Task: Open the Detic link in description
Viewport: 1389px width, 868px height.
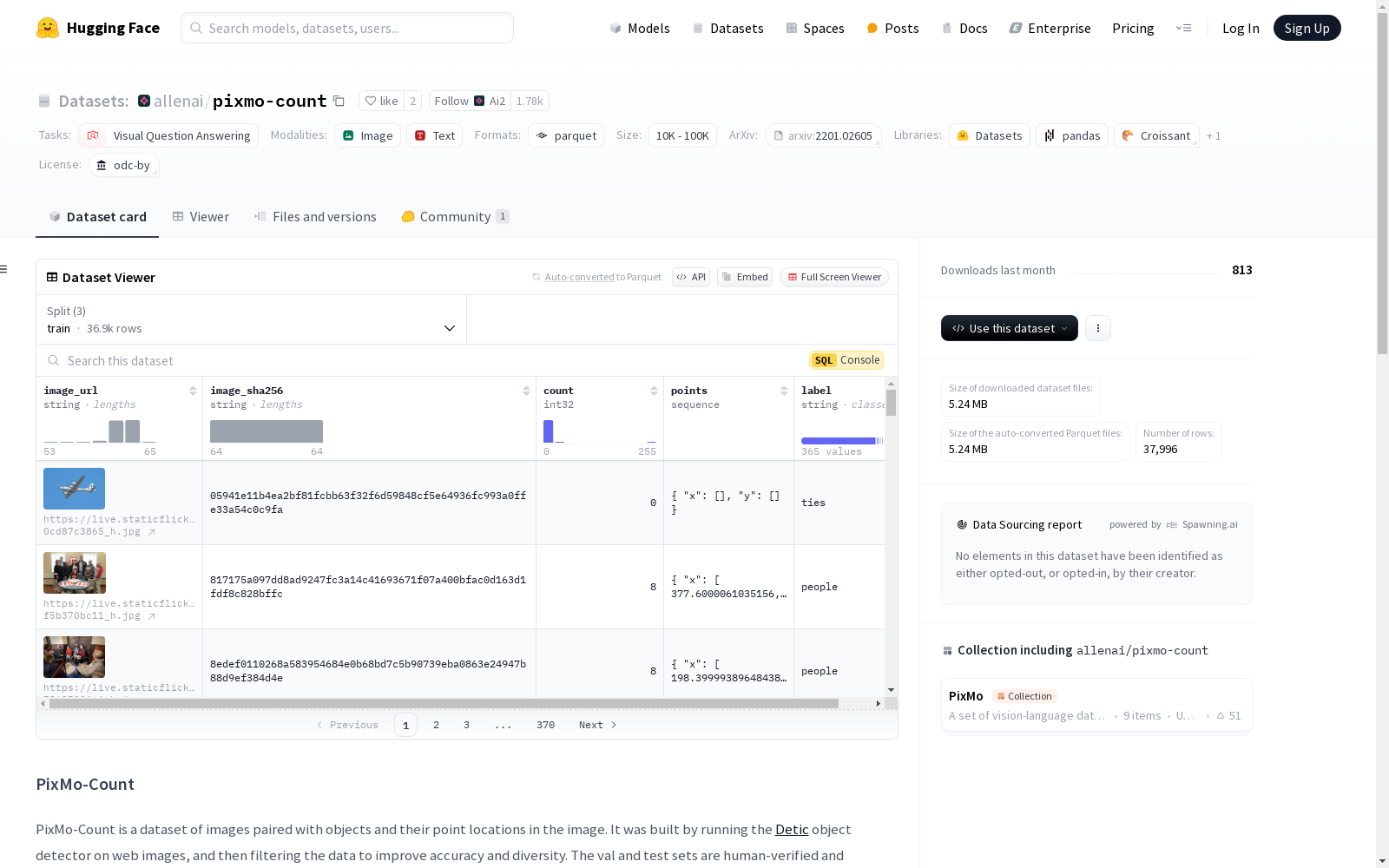Action: [792, 830]
